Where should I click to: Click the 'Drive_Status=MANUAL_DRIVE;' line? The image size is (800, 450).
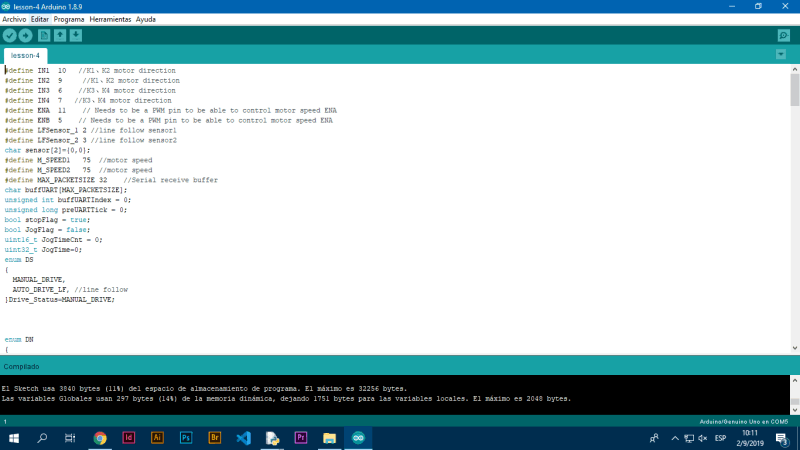coord(60,299)
